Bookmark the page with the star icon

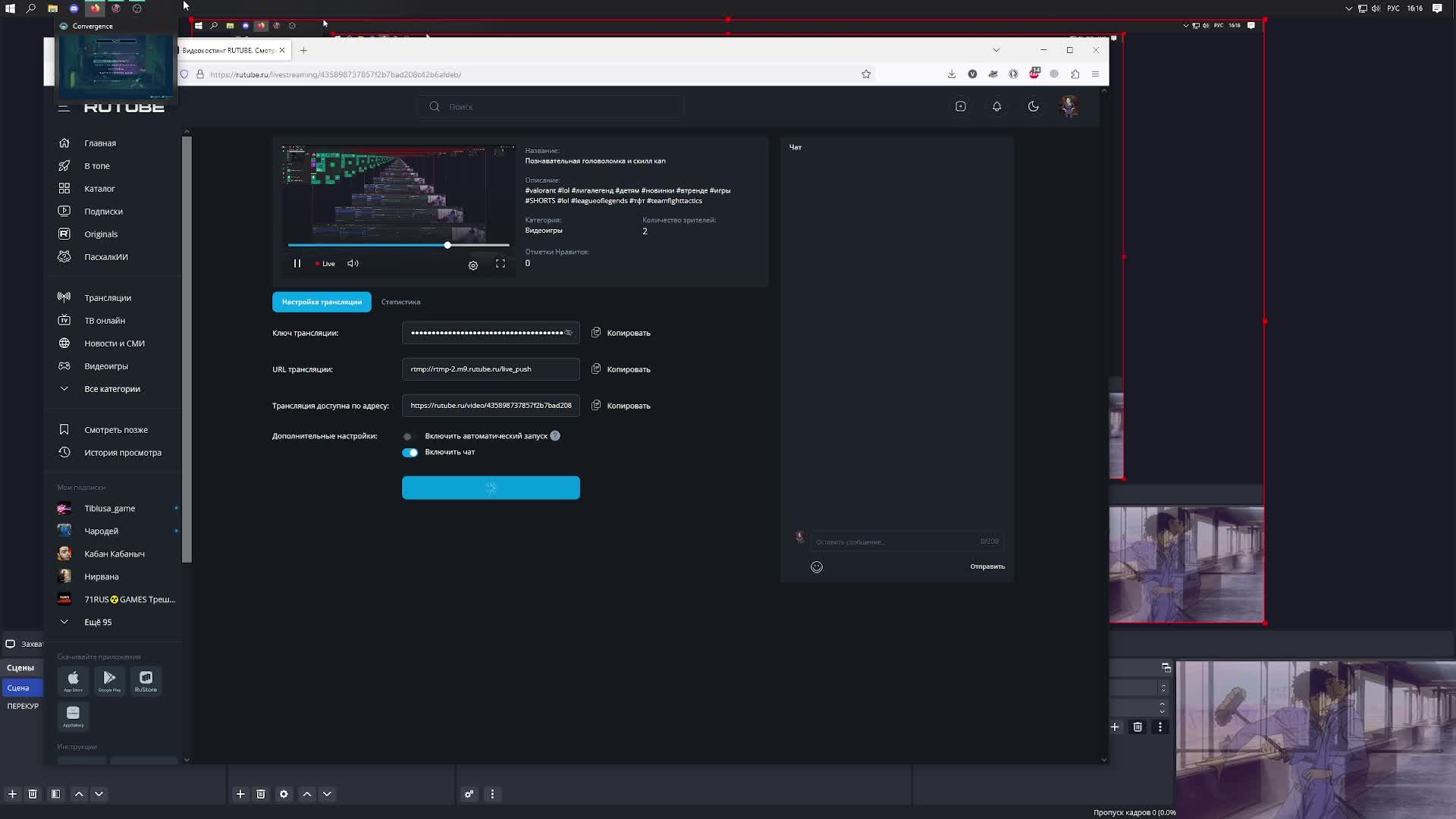click(x=866, y=74)
